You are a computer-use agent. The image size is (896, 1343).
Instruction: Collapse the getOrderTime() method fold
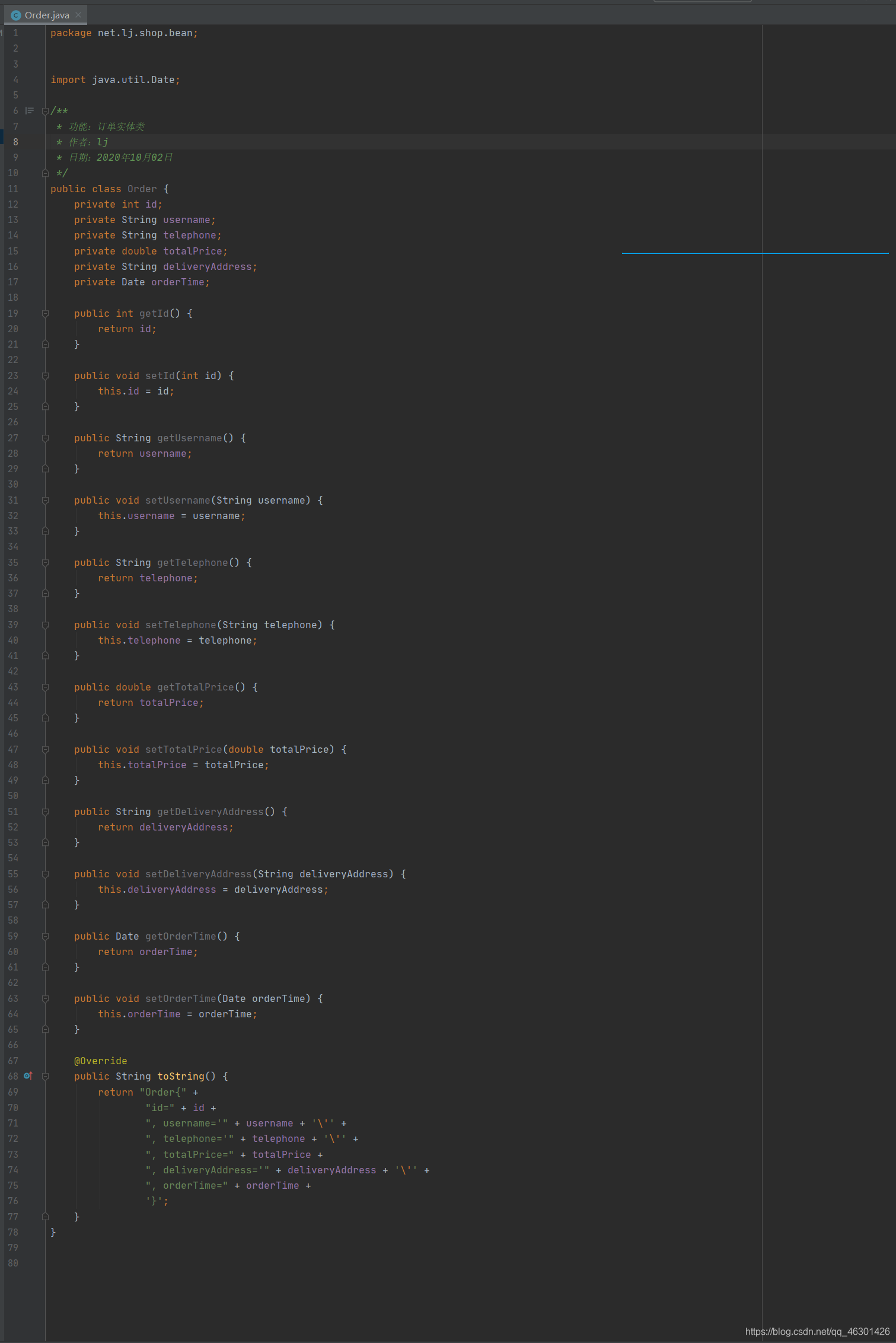45,936
